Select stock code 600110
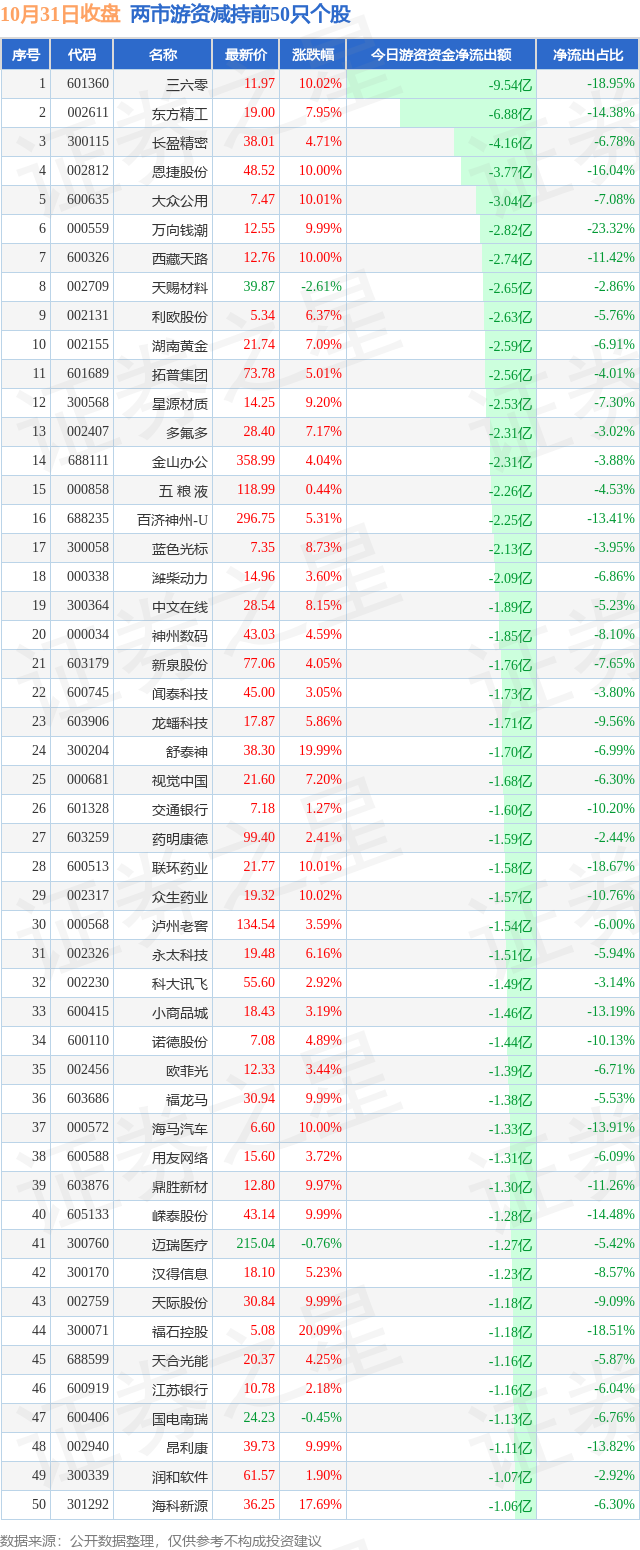The height and width of the screenshot is (1550, 640). (88, 1041)
